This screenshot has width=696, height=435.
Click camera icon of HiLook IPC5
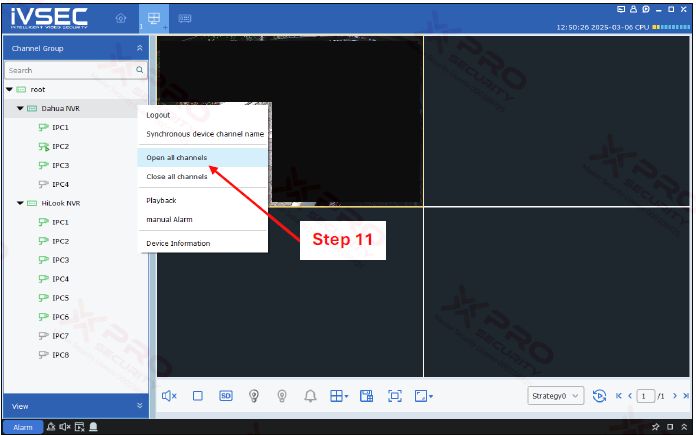(x=43, y=298)
